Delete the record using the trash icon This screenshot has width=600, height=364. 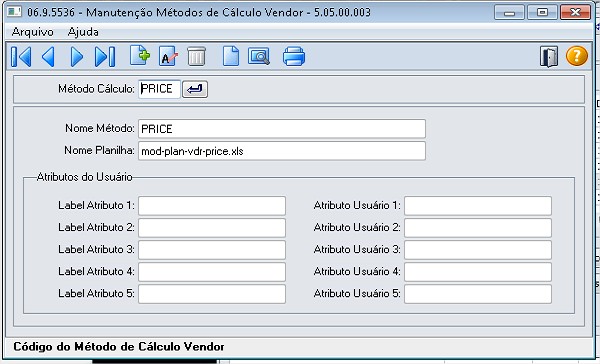(x=197, y=56)
